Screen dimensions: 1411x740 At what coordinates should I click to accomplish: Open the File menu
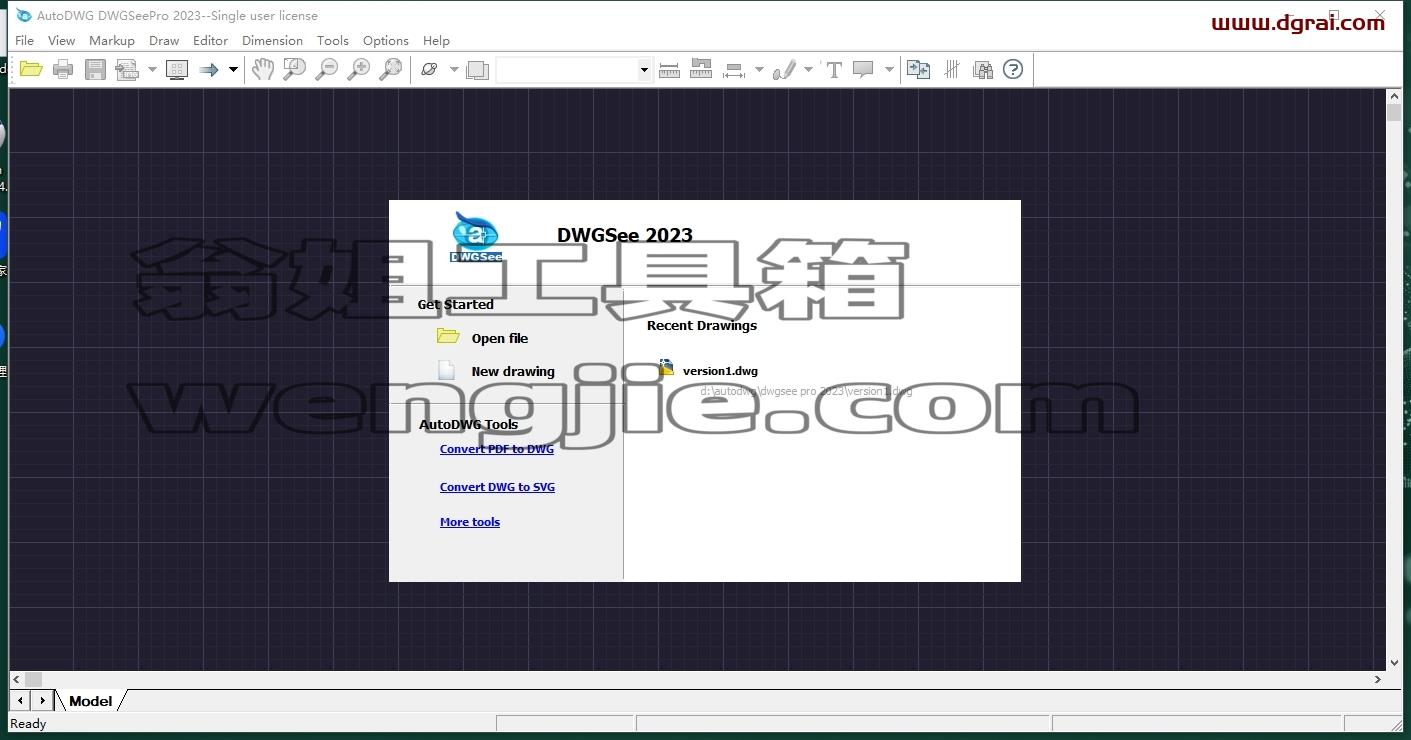25,41
